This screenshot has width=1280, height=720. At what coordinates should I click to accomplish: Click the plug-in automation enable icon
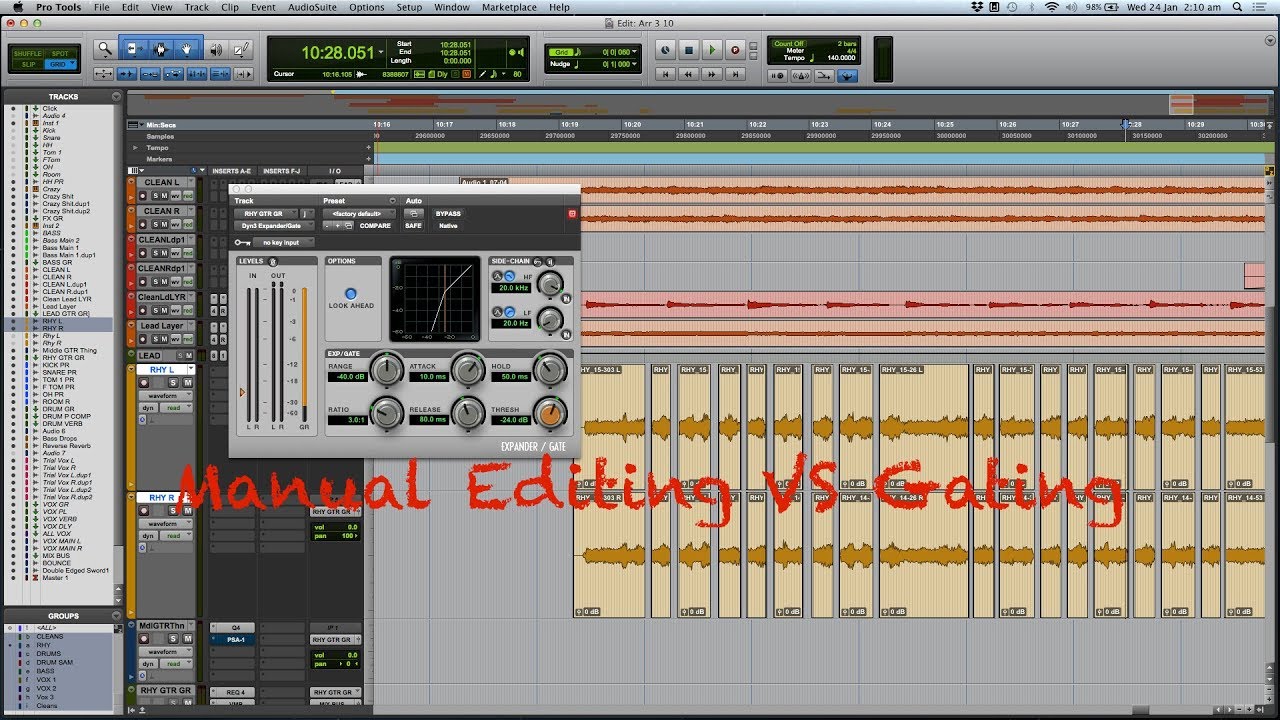pos(414,214)
